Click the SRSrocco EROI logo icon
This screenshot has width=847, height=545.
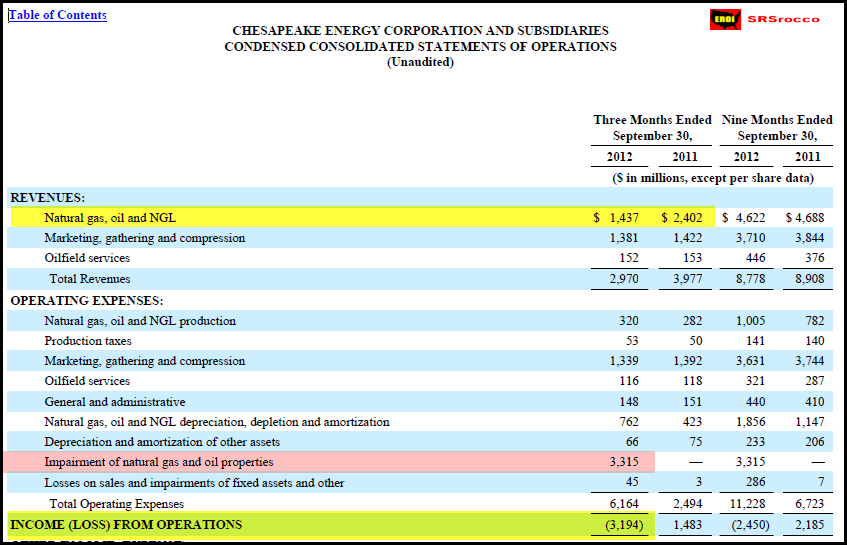click(725, 19)
